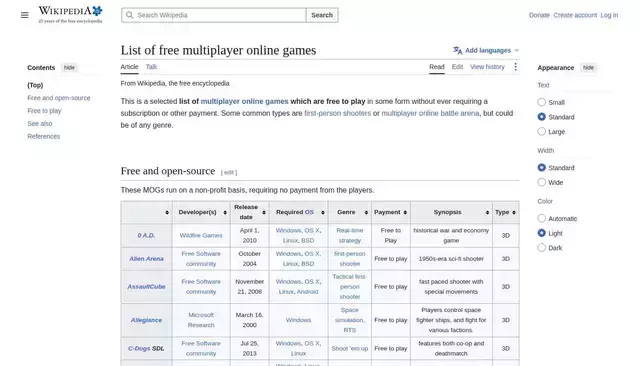
Task: Sort table by Required OS column
Action: [323, 213]
